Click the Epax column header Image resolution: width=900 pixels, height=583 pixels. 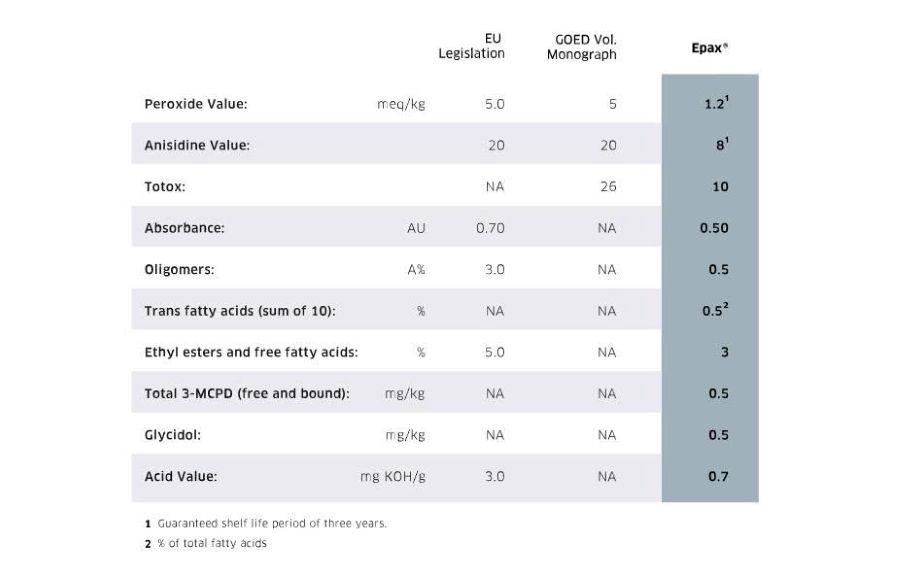709,47
